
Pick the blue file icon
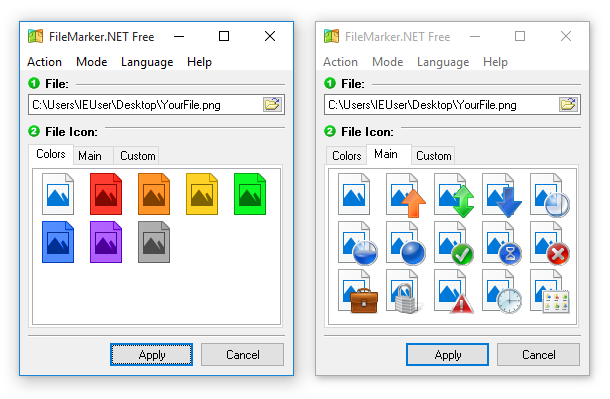point(58,242)
